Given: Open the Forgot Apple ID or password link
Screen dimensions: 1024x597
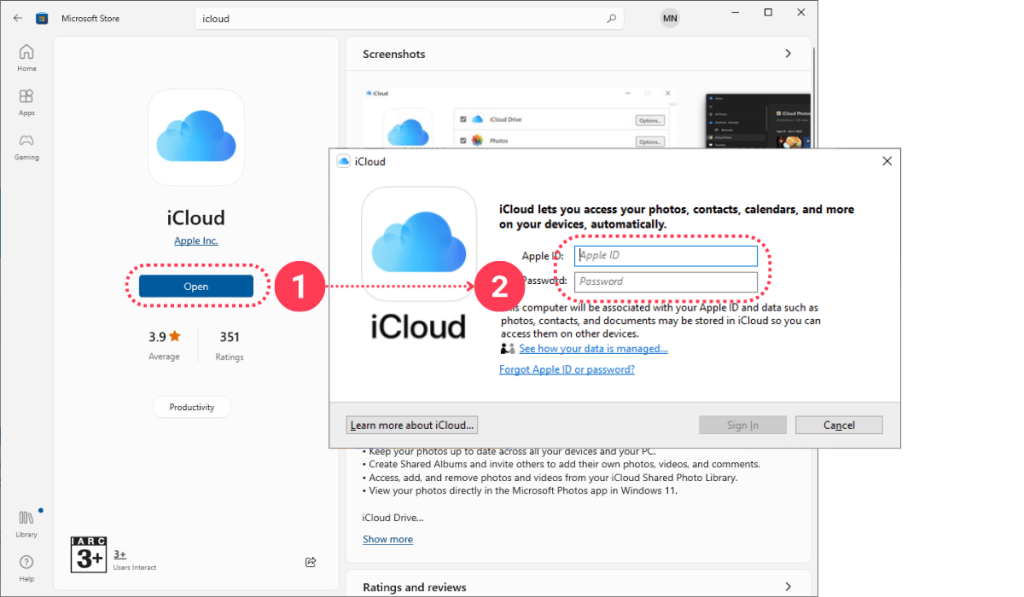Looking at the screenshot, I should click(x=566, y=368).
